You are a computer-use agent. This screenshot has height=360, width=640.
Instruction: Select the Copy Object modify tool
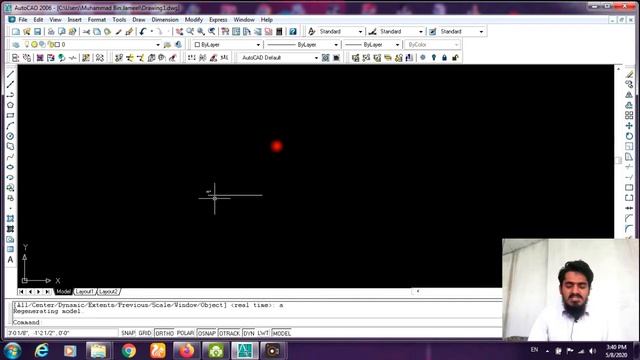[x=629, y=84]
